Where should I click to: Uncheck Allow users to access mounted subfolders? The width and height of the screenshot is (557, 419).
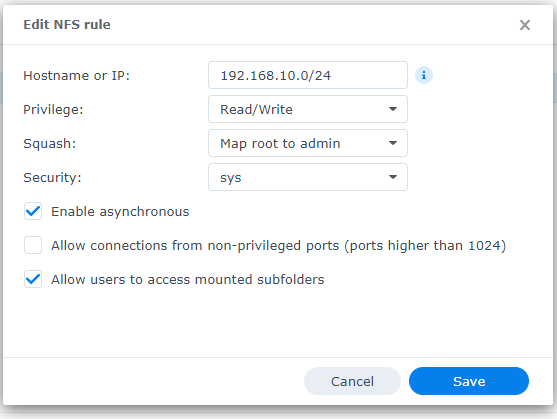coord(33,279)
